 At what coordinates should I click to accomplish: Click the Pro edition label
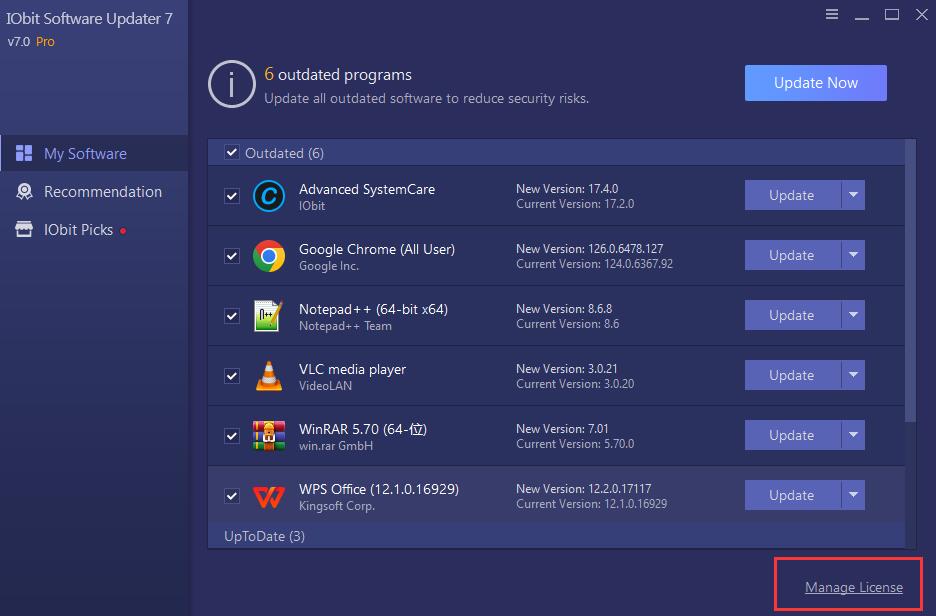[x=45, y=42]
